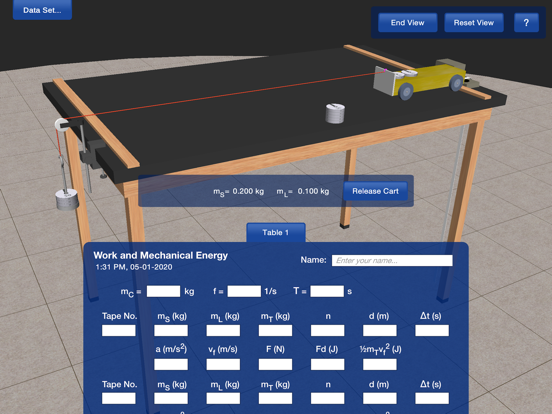Image resolution: width=552 pixels, height=414 pixels.
Task: Click the T period input field
Action: pyautogui.click(x=327, y=291)
